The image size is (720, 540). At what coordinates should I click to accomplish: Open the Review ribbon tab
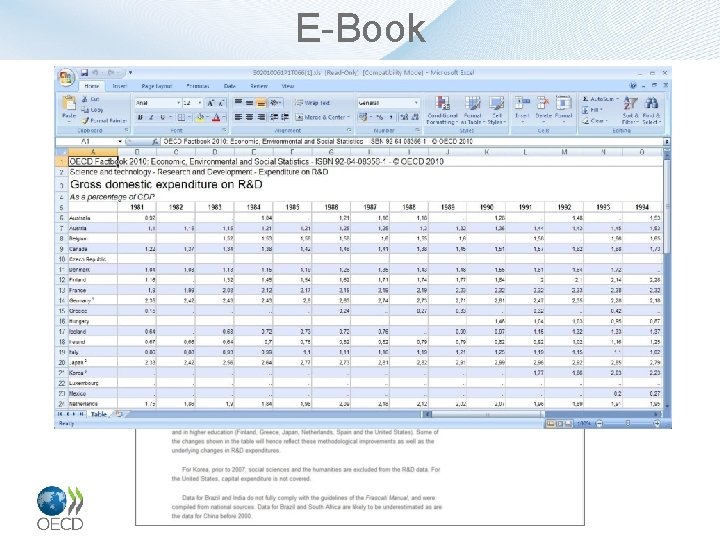pos(259,86)
